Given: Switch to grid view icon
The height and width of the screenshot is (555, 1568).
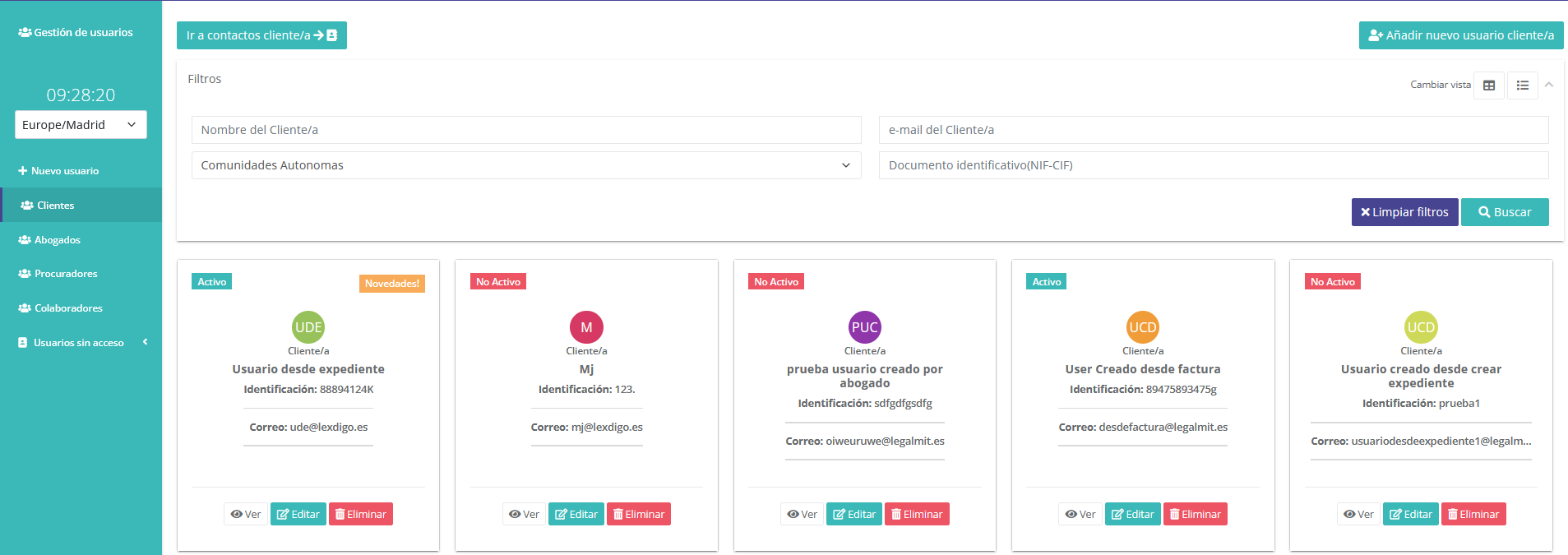Looking at the screenshot, I should pyautogui.click(x=1488, y=86).
